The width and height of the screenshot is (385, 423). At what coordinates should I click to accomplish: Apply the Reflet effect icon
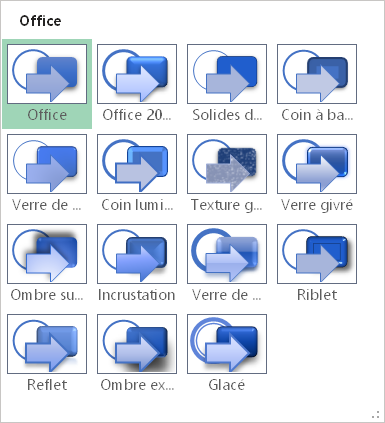coord(47,344)
